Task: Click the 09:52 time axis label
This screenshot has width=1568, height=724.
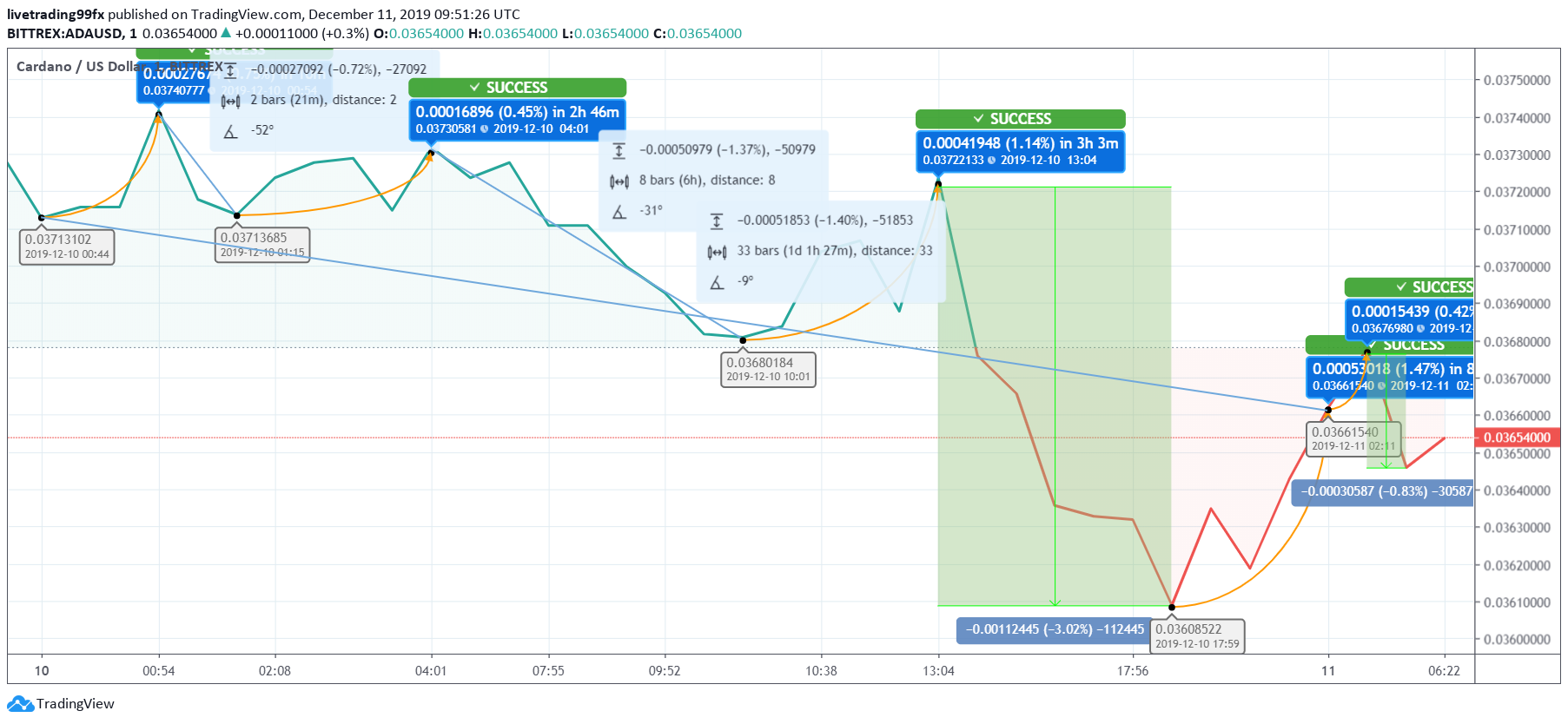Action: (665, 671)
